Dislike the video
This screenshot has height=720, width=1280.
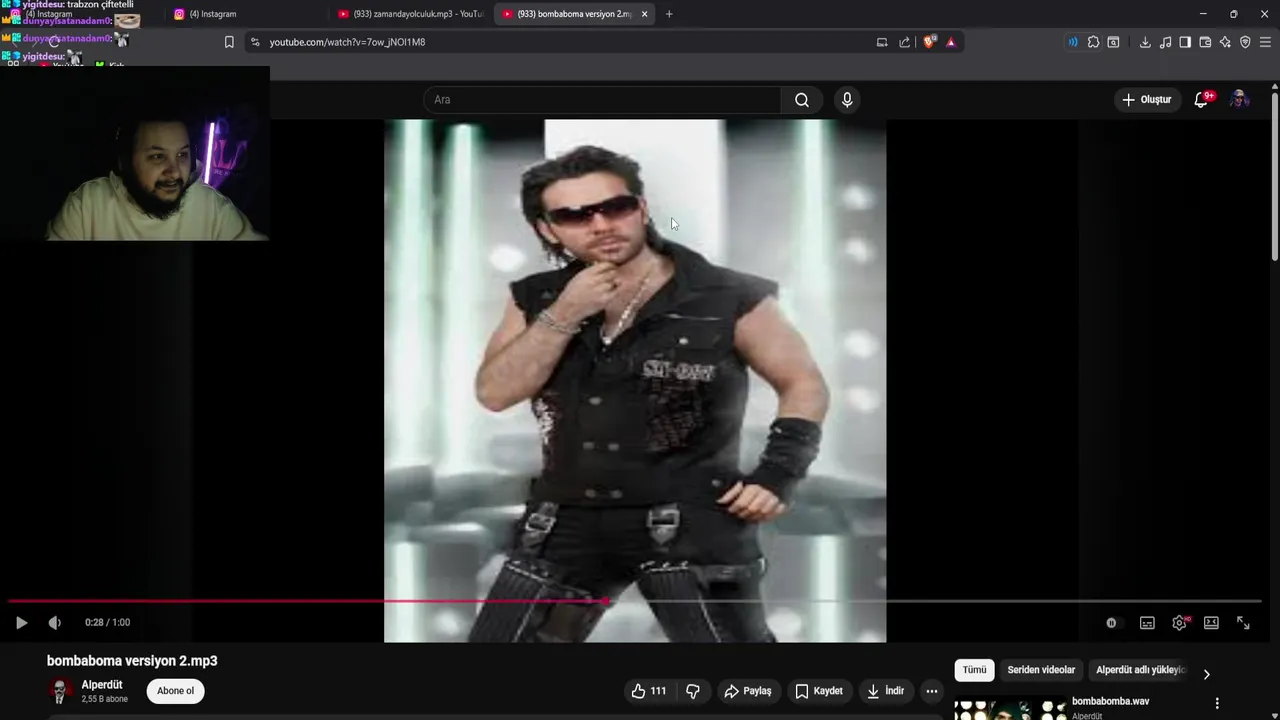(x=693, y=691)
